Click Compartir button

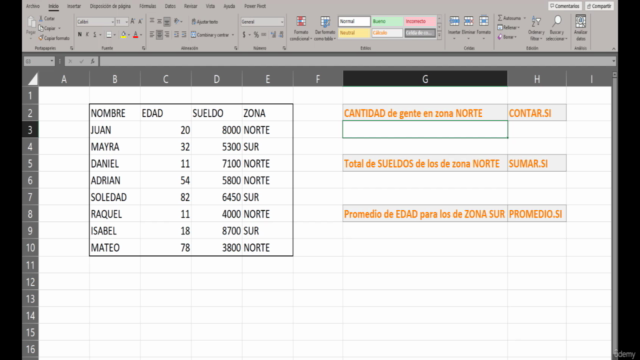pyautogui.click(x=599, y=6)
